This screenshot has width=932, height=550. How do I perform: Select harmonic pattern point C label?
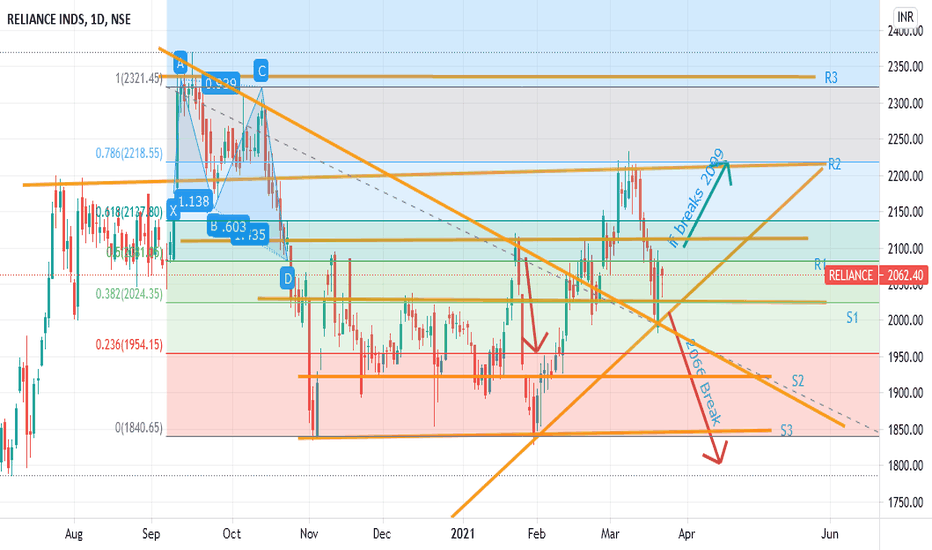261,71
